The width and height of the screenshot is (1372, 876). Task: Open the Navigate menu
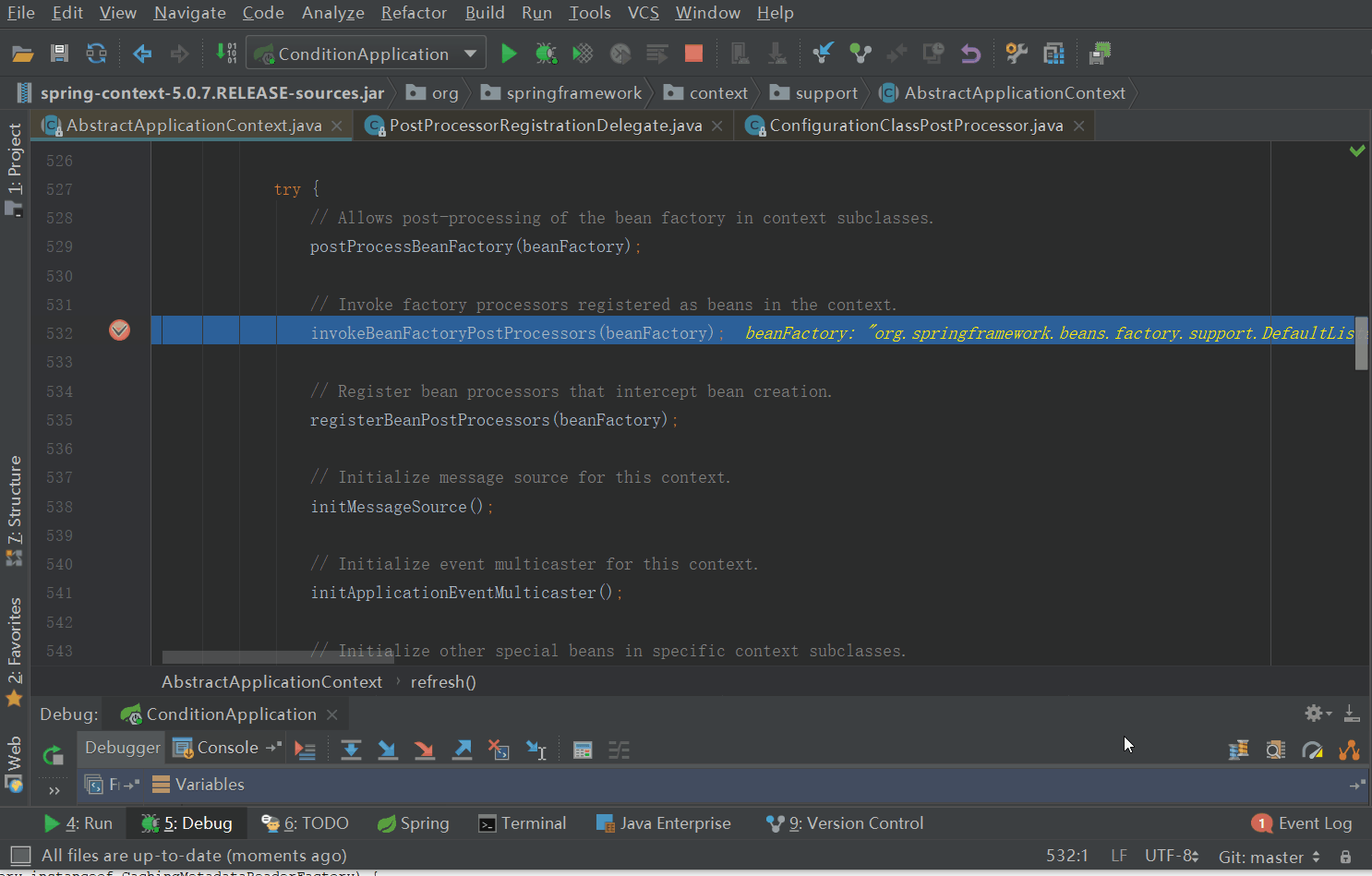tap(190, 13)
